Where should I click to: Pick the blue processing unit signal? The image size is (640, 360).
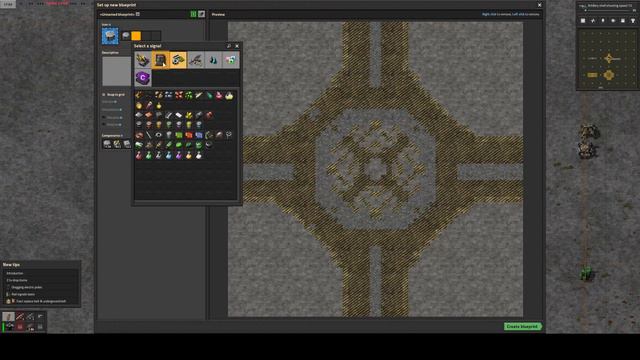[199, 135]
